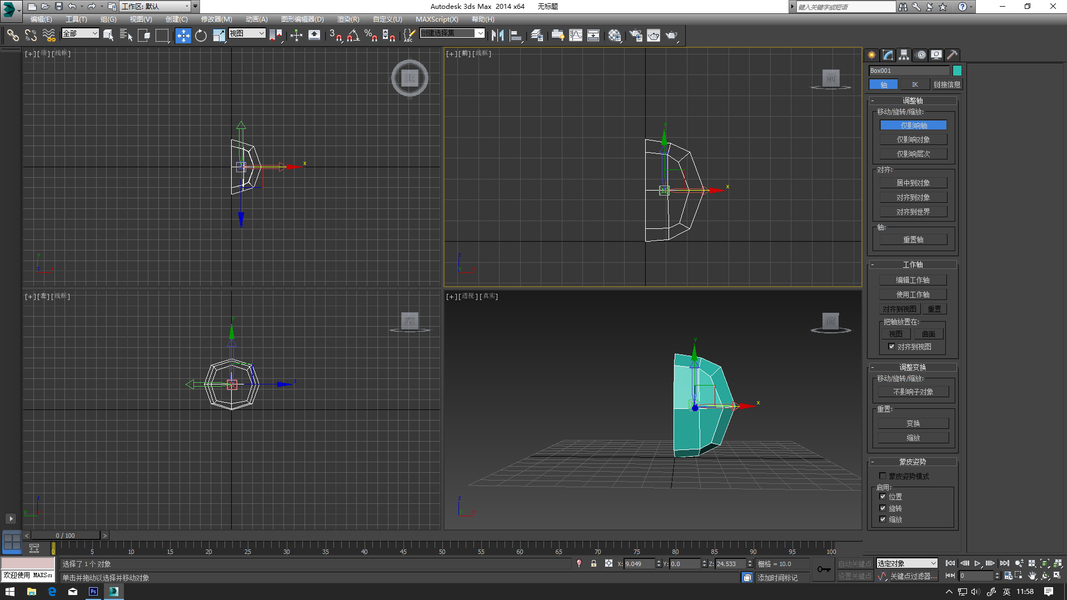Select the Unlink Selection tool
Image resolution: width=1067 pixels, height=600 pixels.
31,35
